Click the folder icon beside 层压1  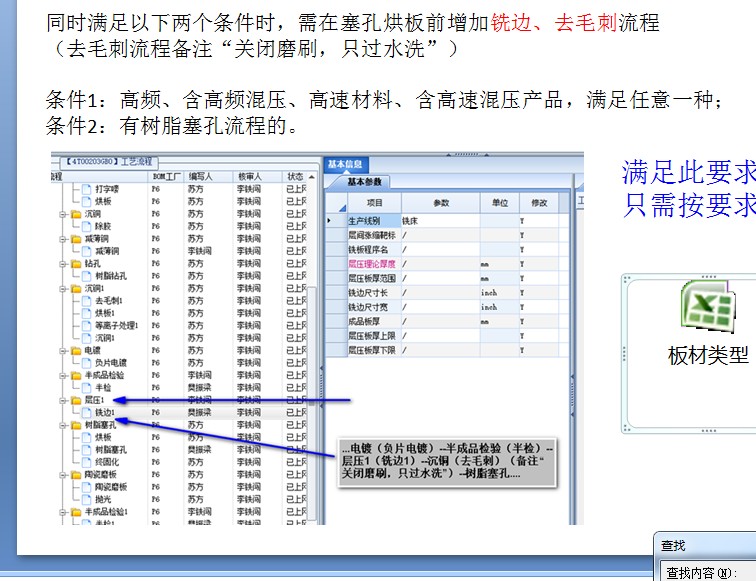pyautogui.click(x=76, y=400)
